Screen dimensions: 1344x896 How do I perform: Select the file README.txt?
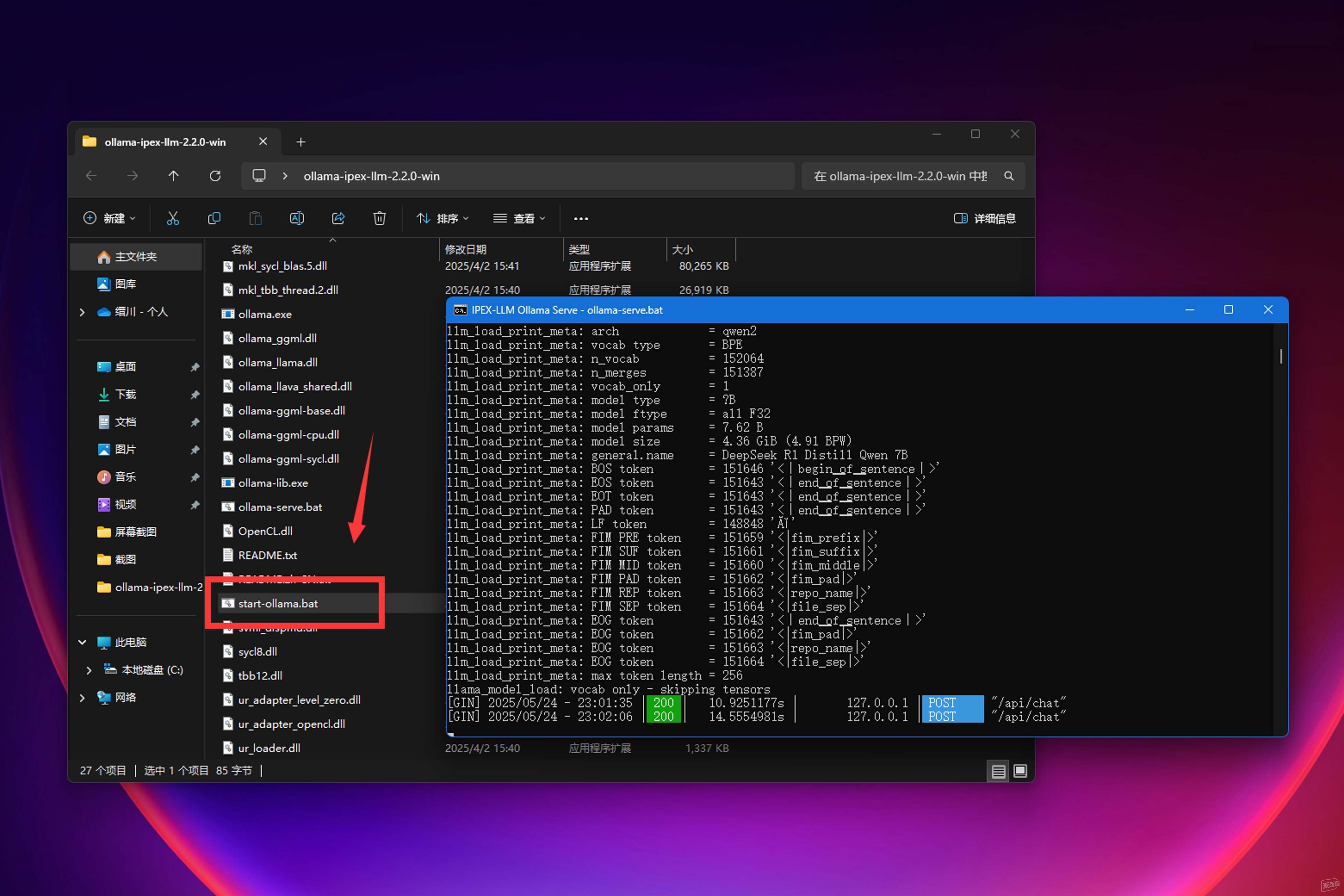click(x=267, y=556)
